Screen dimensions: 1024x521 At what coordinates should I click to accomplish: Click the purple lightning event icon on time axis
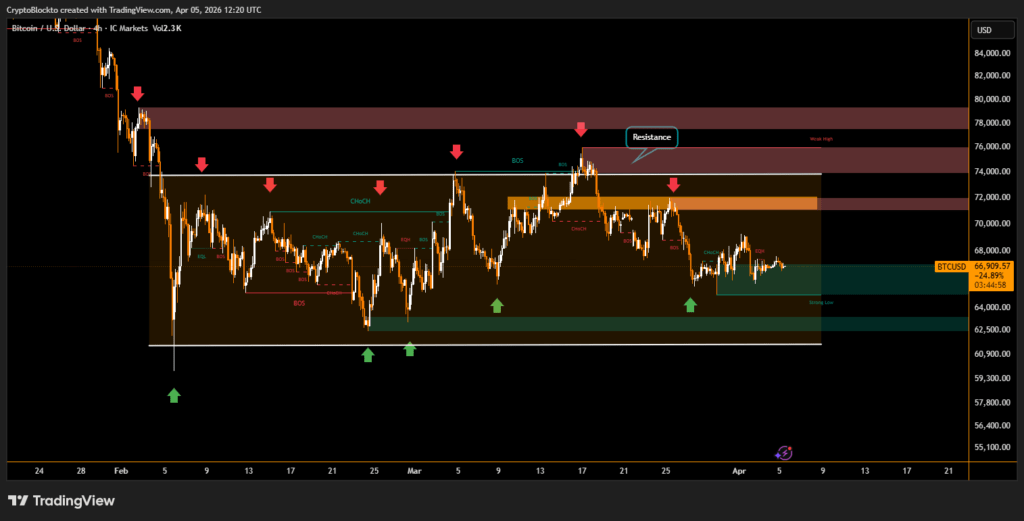coord(785,453)
